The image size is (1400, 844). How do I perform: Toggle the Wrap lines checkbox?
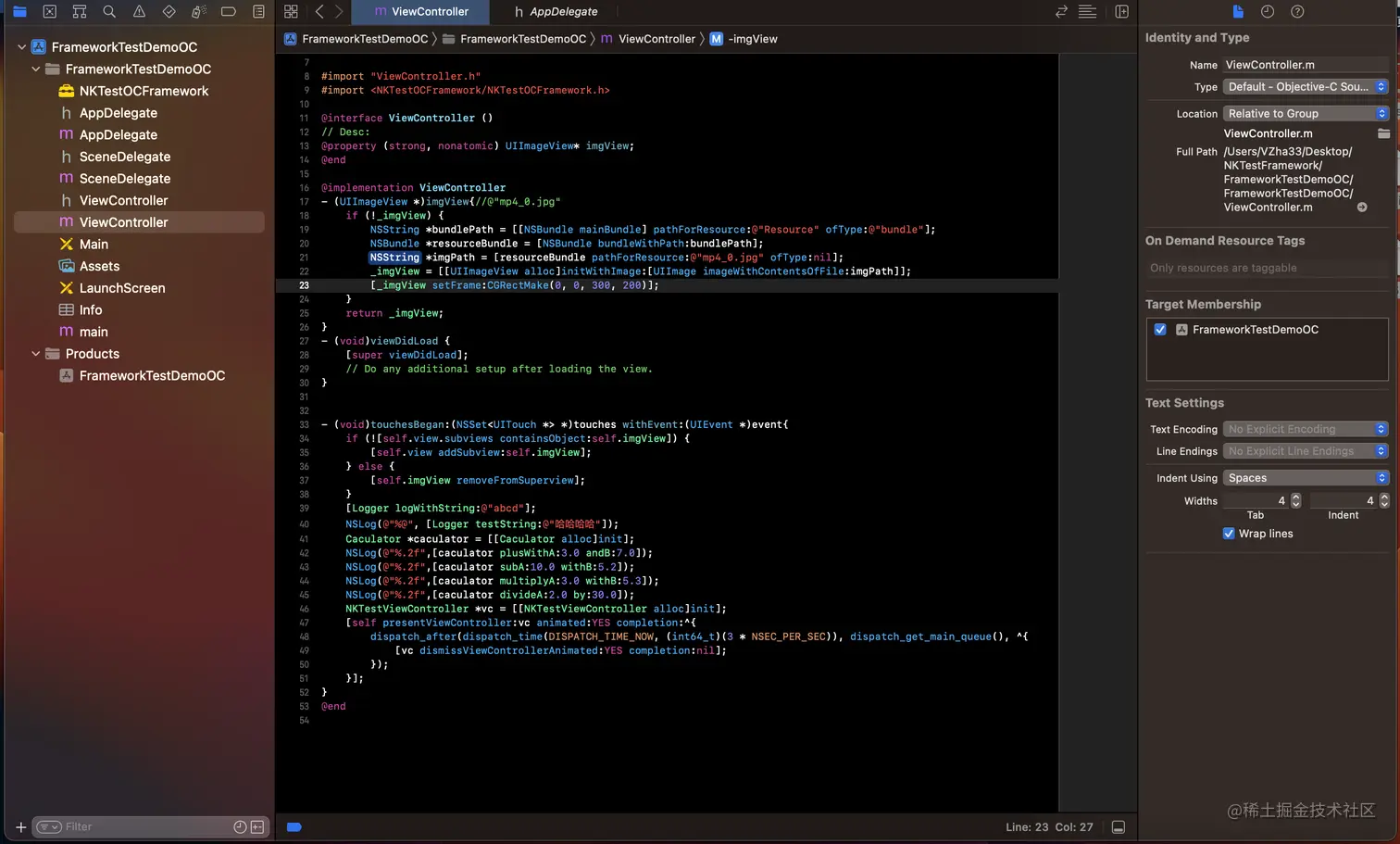(x=1229, y=534)
